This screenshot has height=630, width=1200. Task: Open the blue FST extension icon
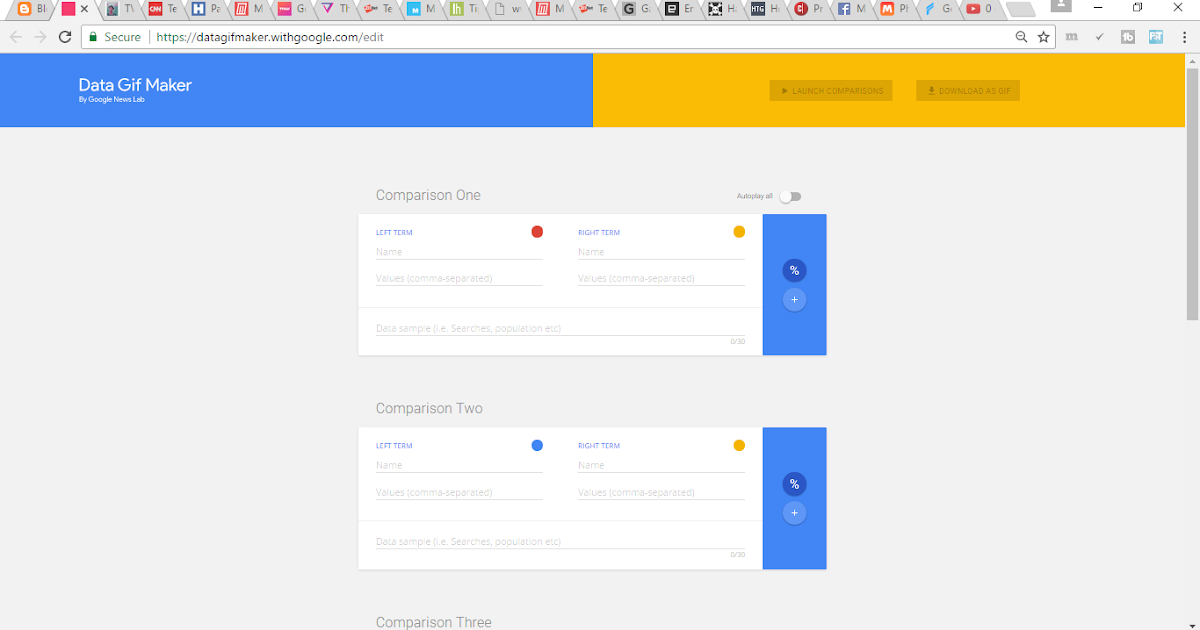pyautogui.click(x=1156, y=37)
